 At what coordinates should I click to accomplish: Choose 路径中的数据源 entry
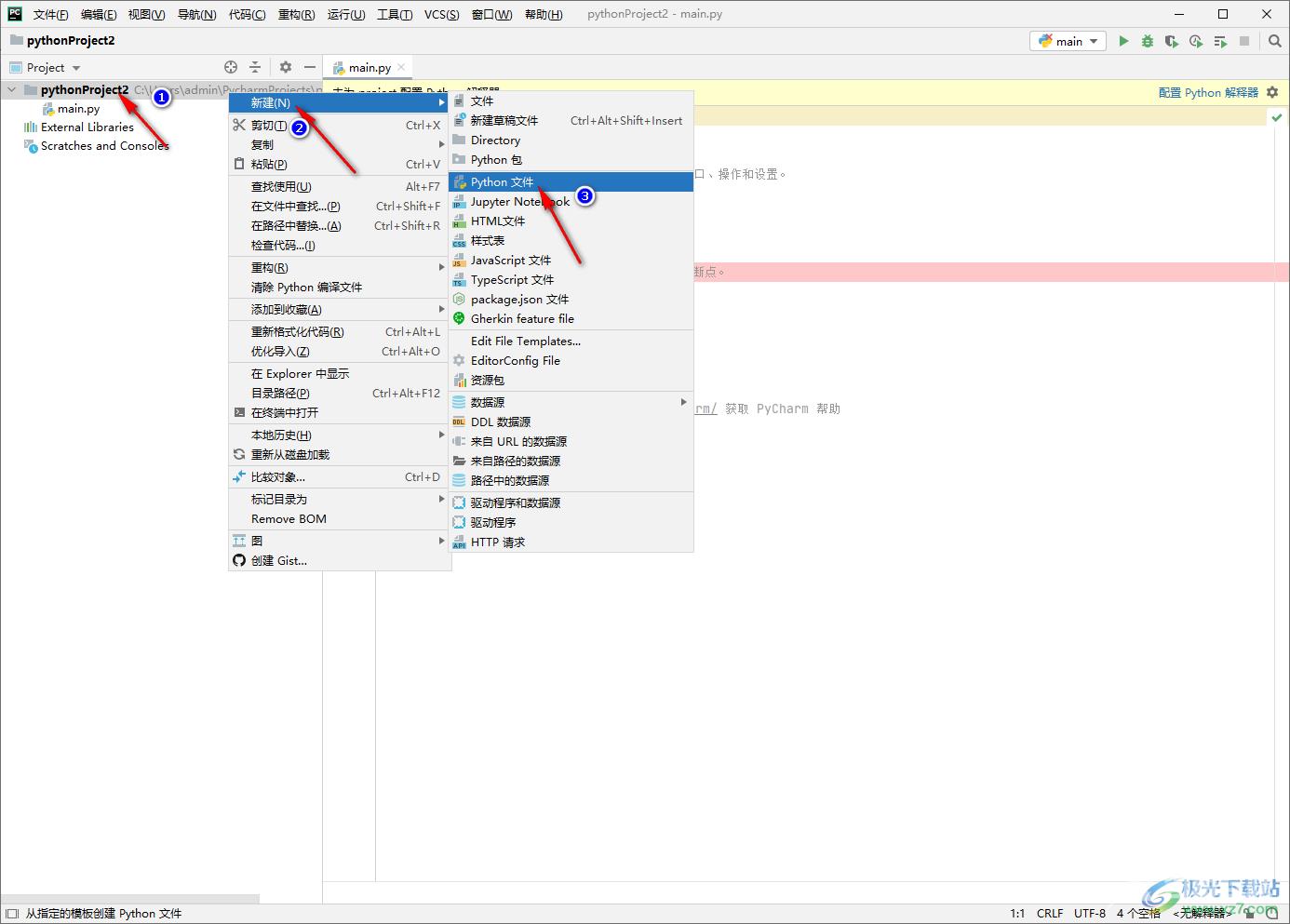pyautogui.click(x=571, y=481)
